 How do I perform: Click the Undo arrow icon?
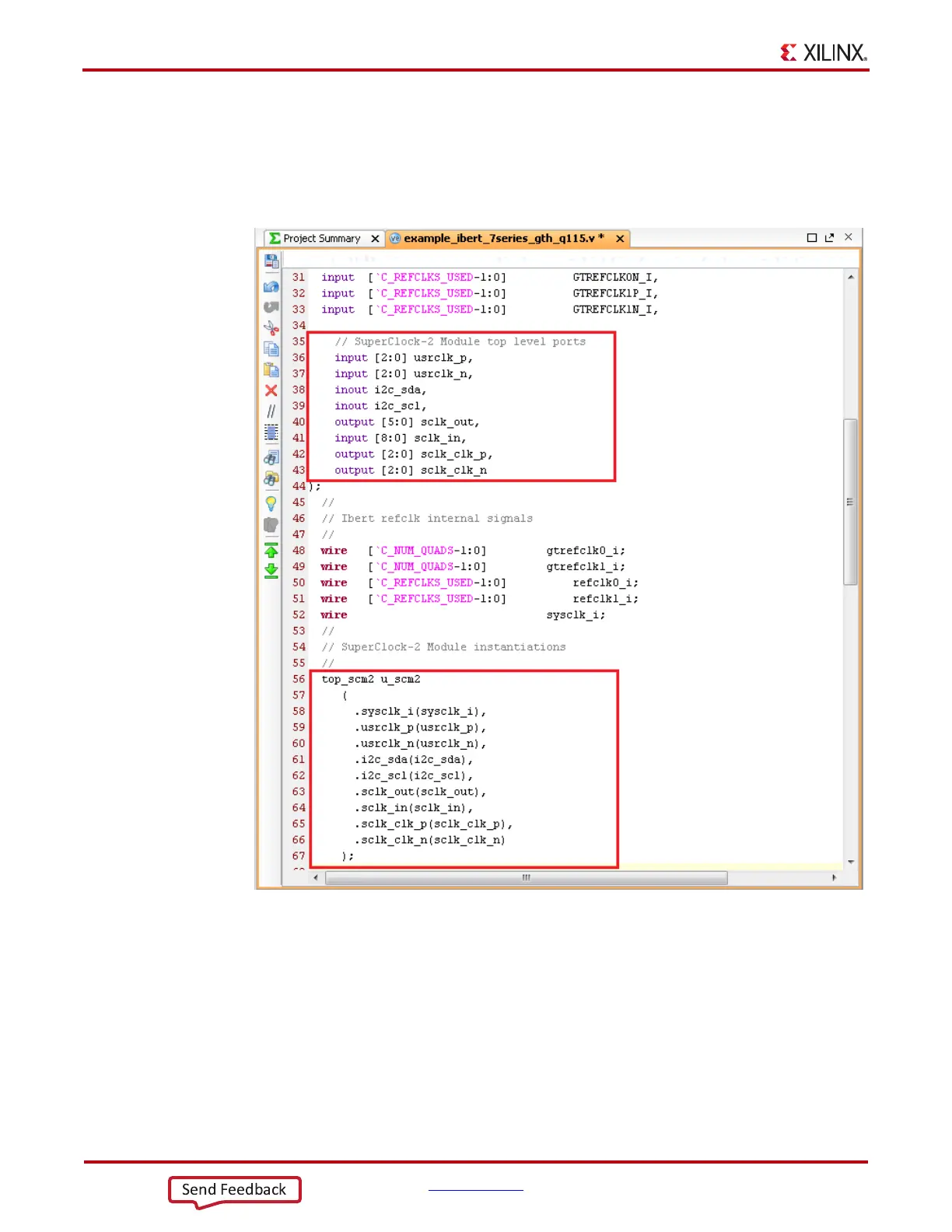coord(271,286)
